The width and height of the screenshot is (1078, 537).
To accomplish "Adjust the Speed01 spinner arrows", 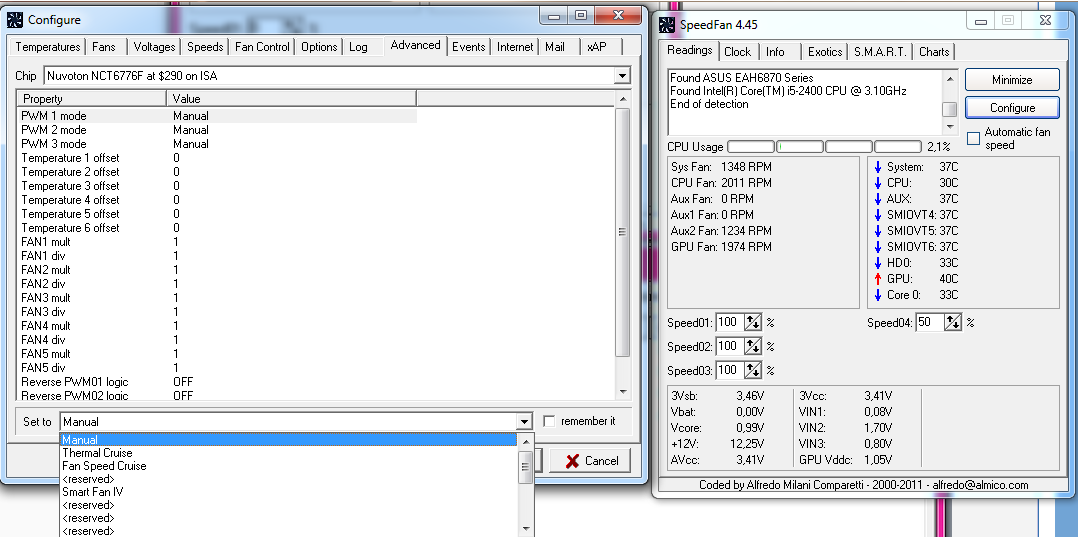I will tap(753, 322).
